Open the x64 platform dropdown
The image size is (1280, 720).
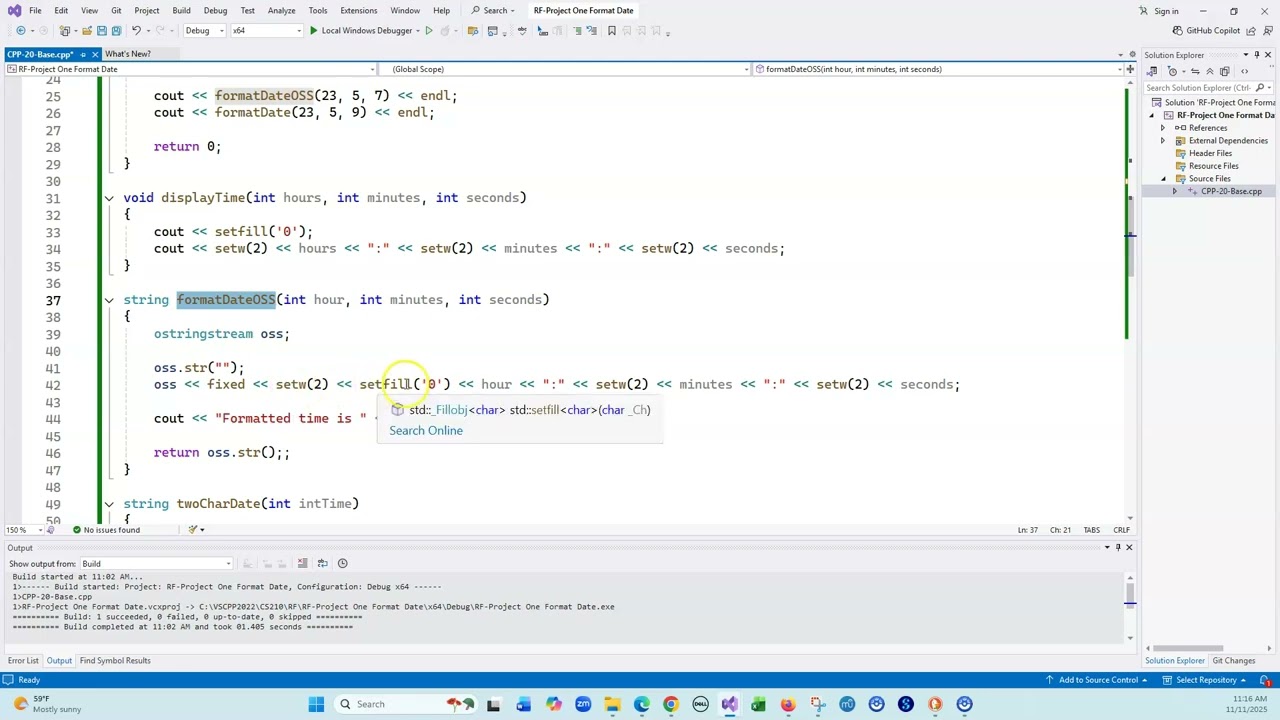266,30
